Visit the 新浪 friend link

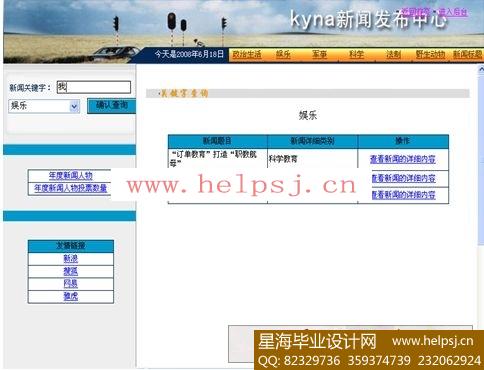pyautogui.click(x=71, y=258)
